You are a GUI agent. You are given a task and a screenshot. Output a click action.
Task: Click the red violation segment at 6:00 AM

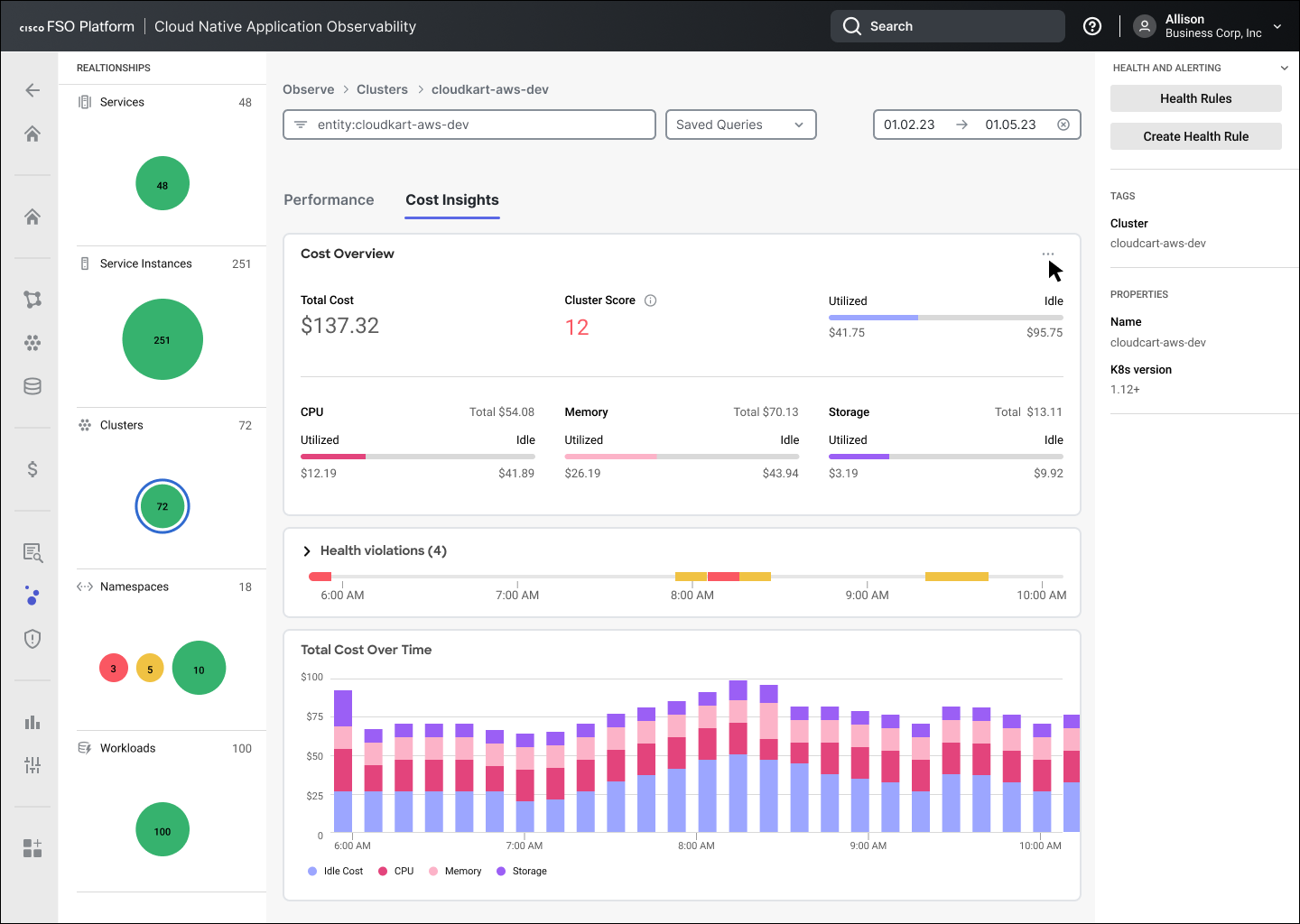click(x=320, y=576)
